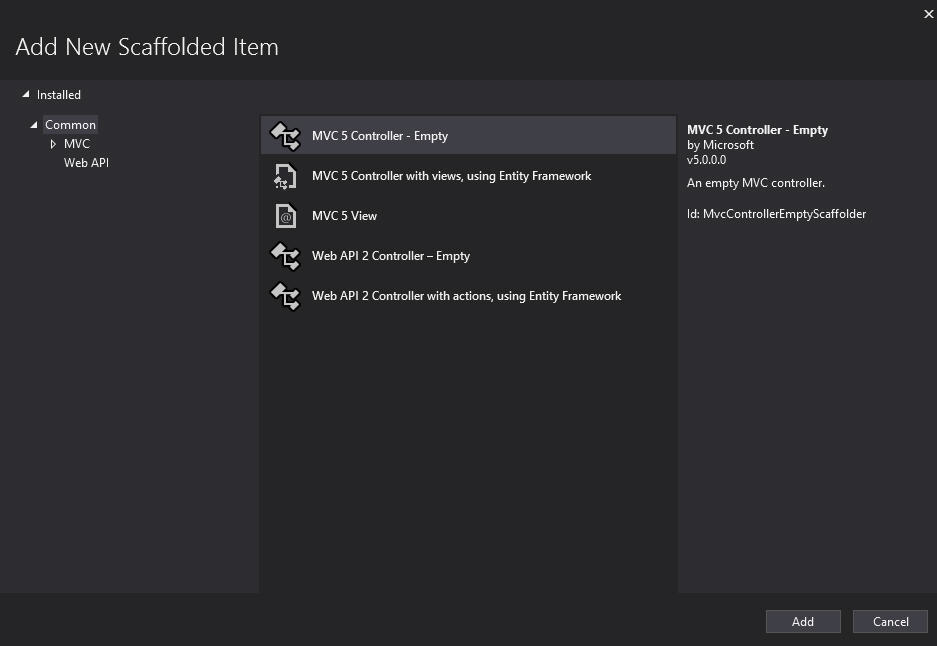Pick the MVC 5 View template
The image size is (937, 646).
click(344, 216)
